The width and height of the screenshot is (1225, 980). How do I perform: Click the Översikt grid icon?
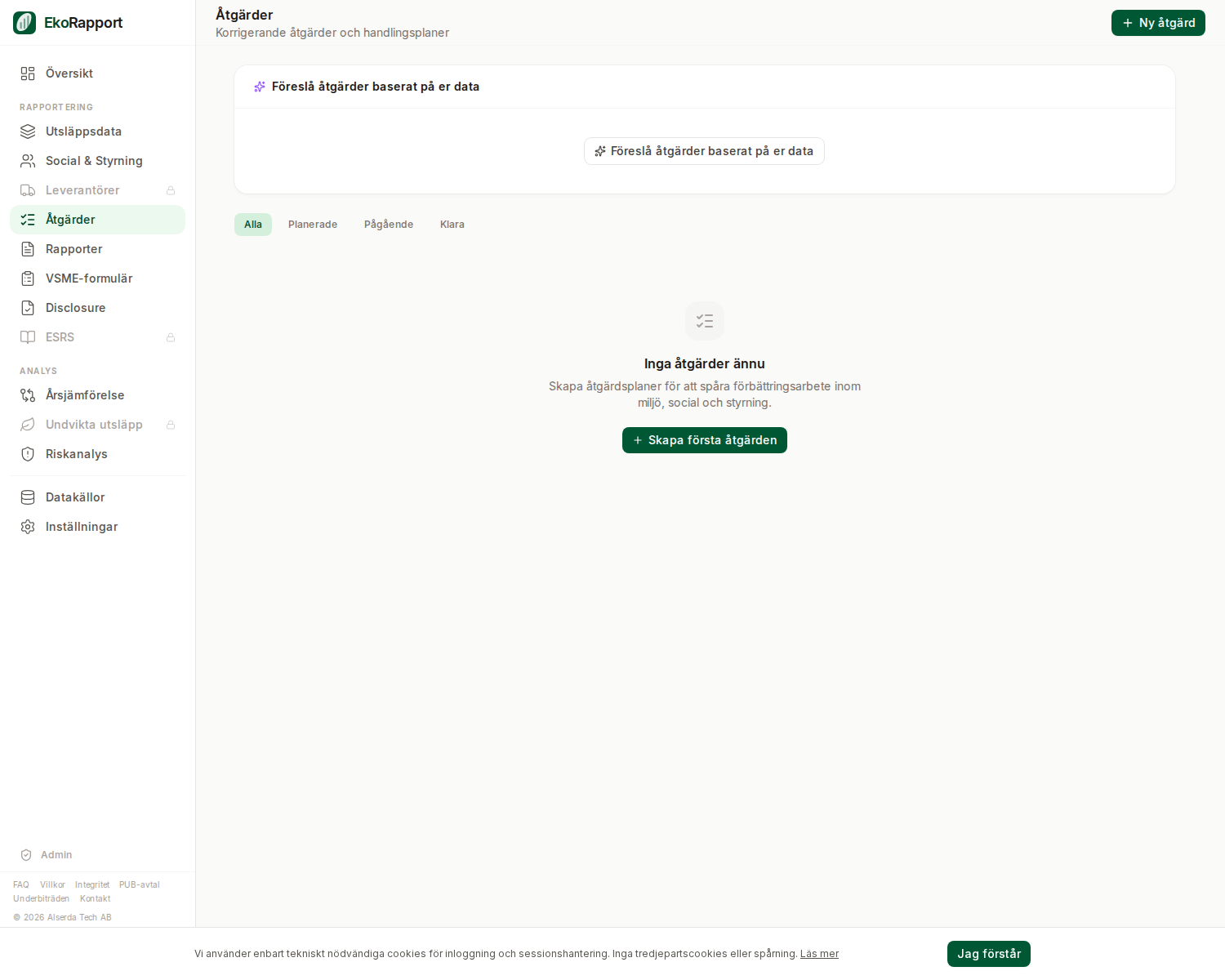coord(28,73)
